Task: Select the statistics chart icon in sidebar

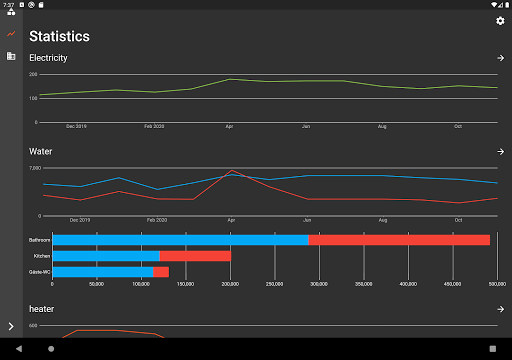Action: pyautogui.click(x=11, y=34)
